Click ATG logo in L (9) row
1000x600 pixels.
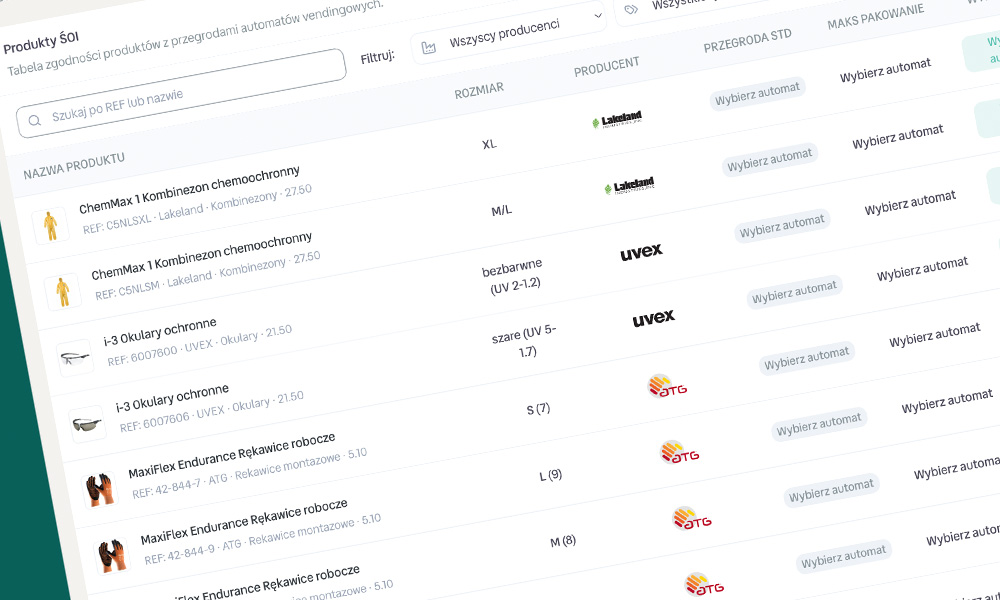(x=679, y=452)
